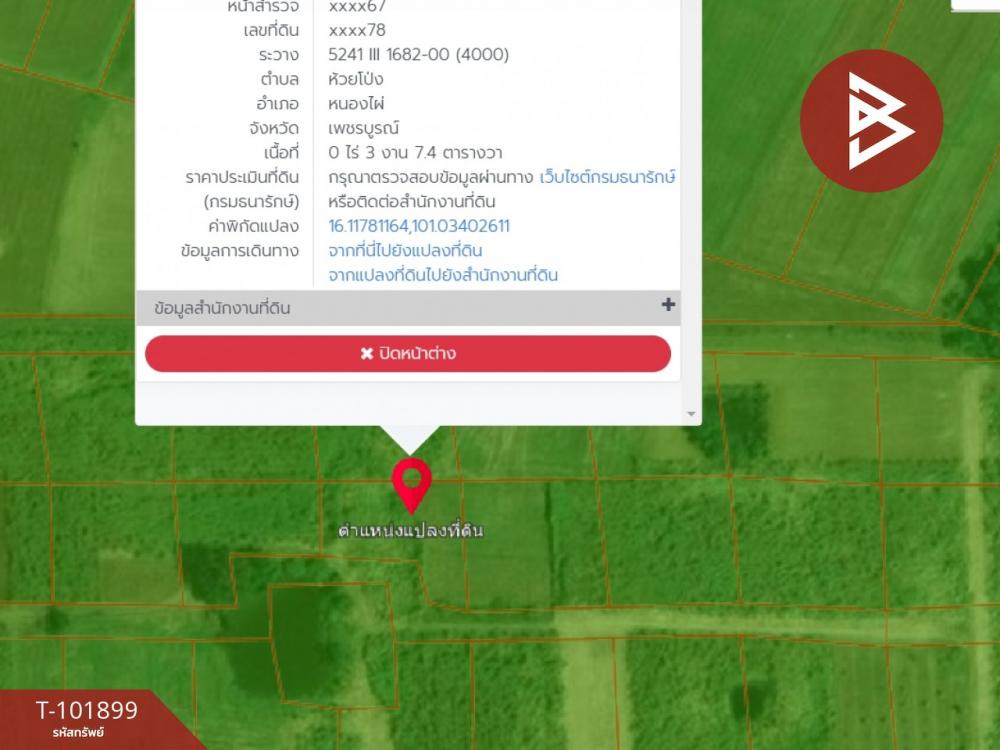Open the เว็บไซต์กรมธนารักษ์ link

[607, 177]
